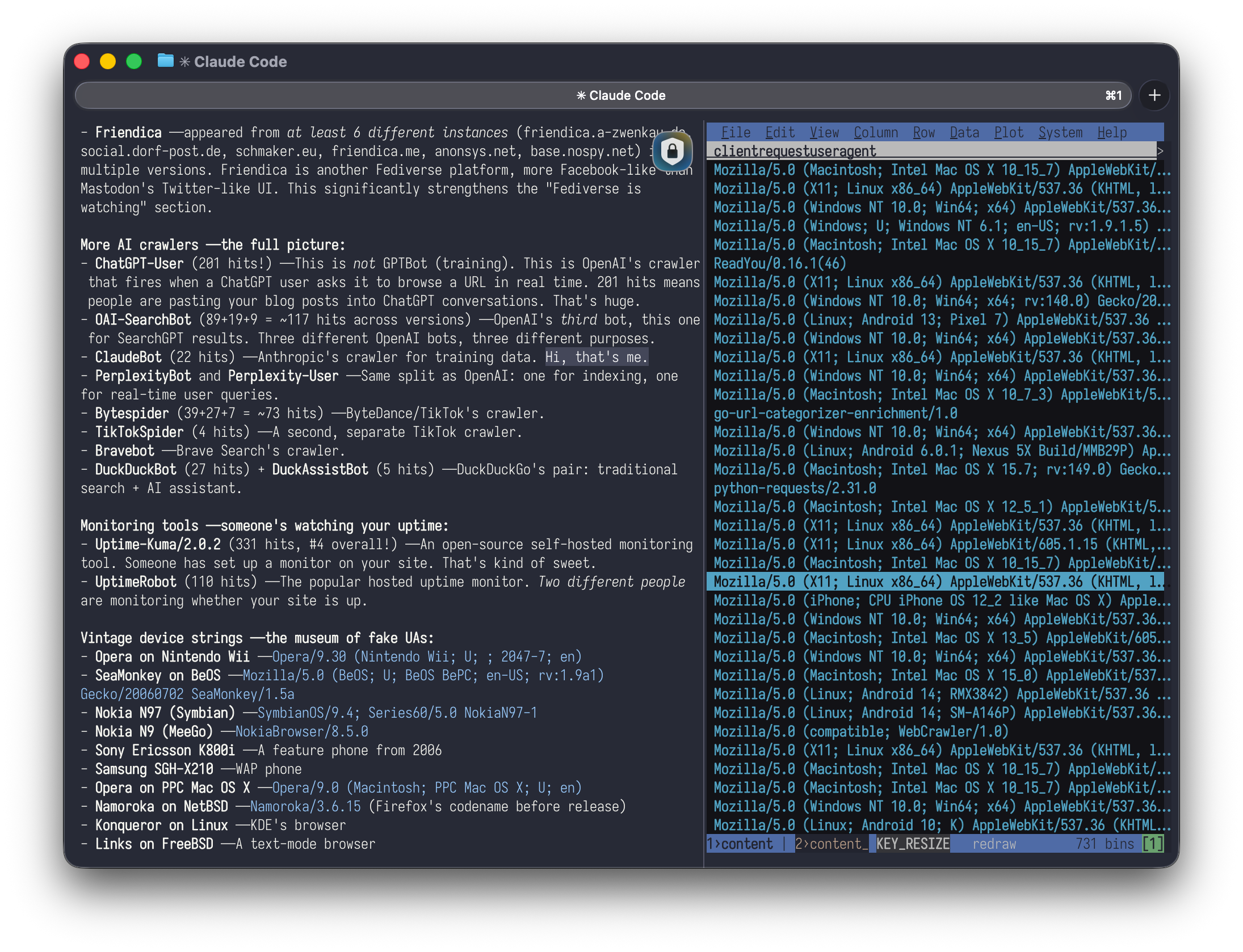Image resolution: width=1243 pixels, height=952 pixels.
Task: Click the 2›content_ sheet in status bar
Action: tap(831, 844)
